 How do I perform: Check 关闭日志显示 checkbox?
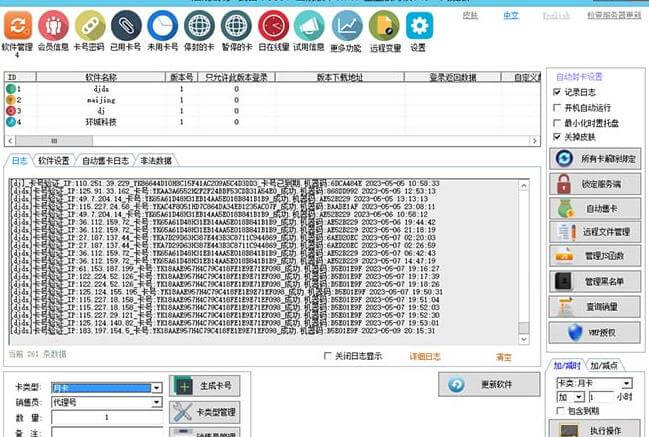coord(327,356)
